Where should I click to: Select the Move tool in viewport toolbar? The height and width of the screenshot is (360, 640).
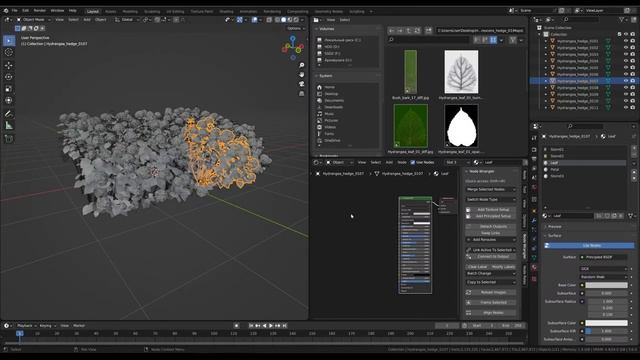pos(9,65)
